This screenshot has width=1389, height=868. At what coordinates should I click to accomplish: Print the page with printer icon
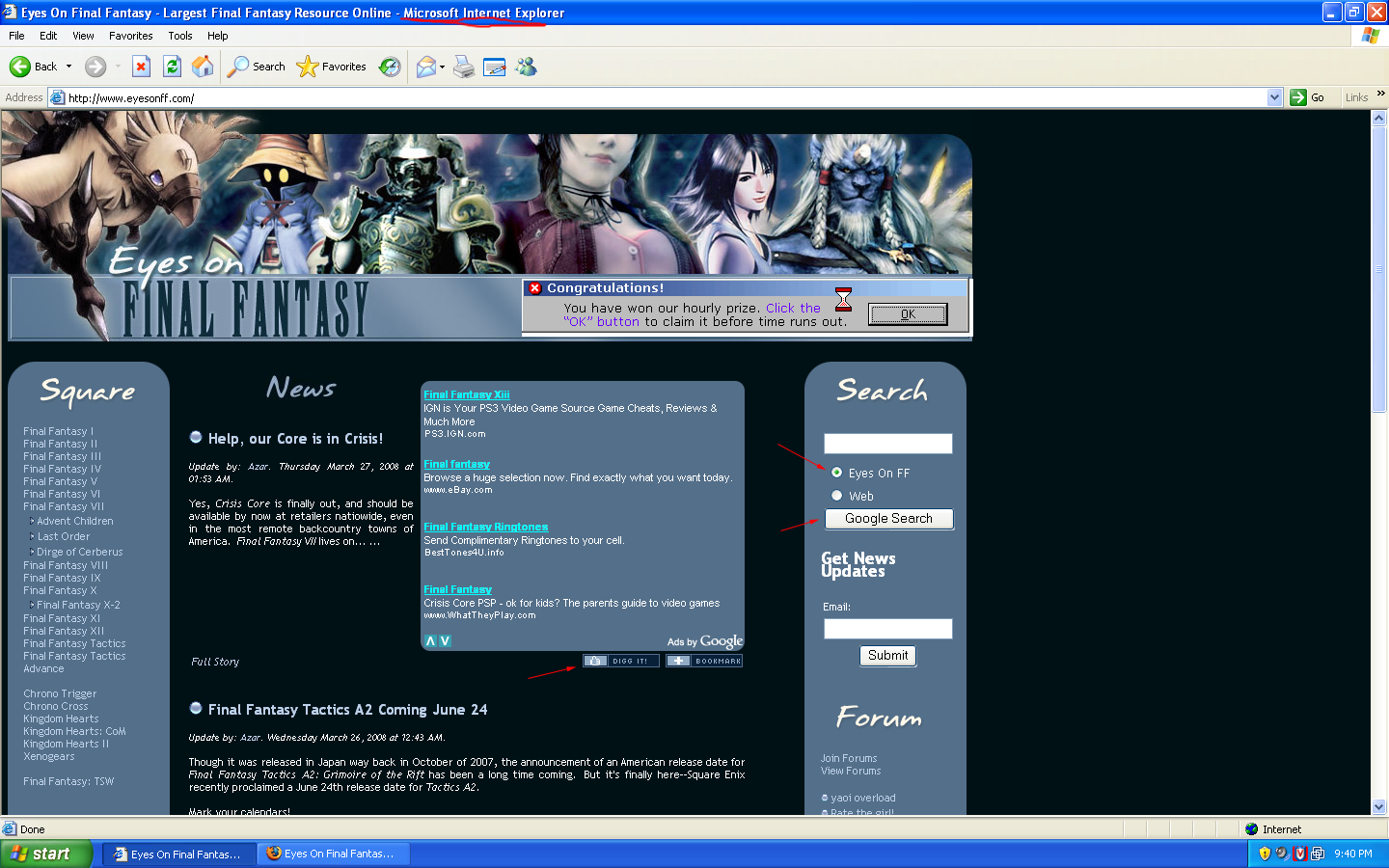point(464,67)
